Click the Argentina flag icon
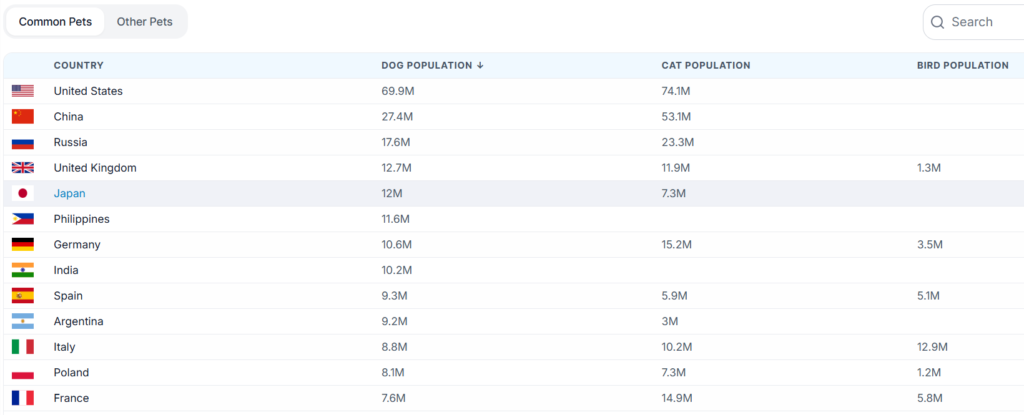 (23, 321)
